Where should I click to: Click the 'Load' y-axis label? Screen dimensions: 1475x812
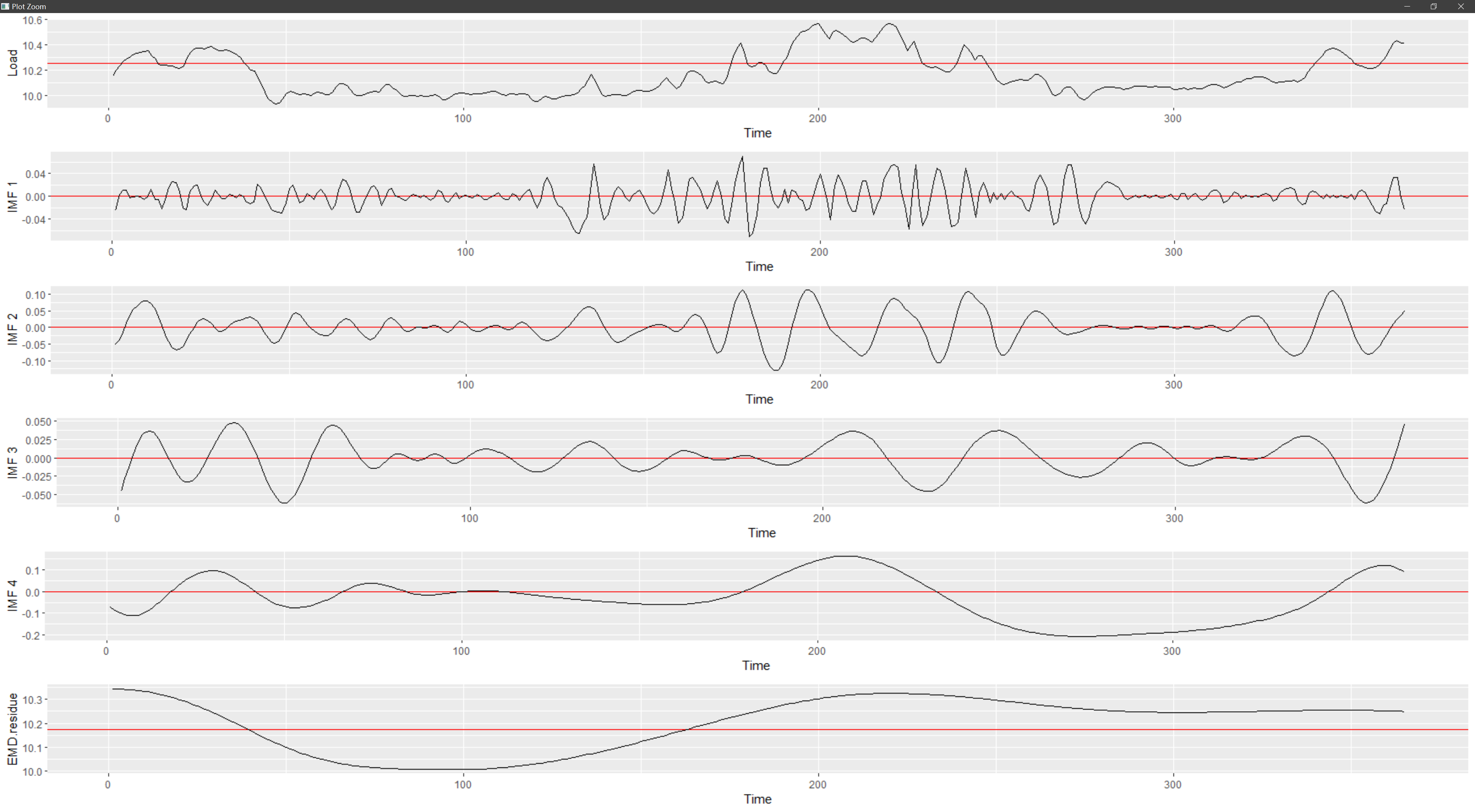coord(12,63)
